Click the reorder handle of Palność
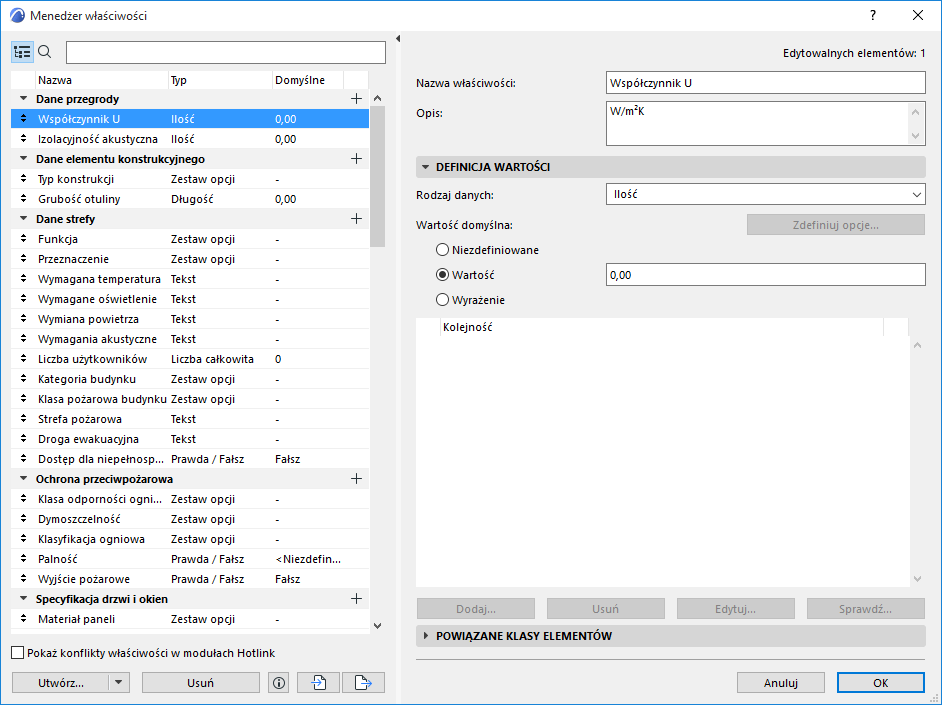942x705 pixels. click(23, 559)
